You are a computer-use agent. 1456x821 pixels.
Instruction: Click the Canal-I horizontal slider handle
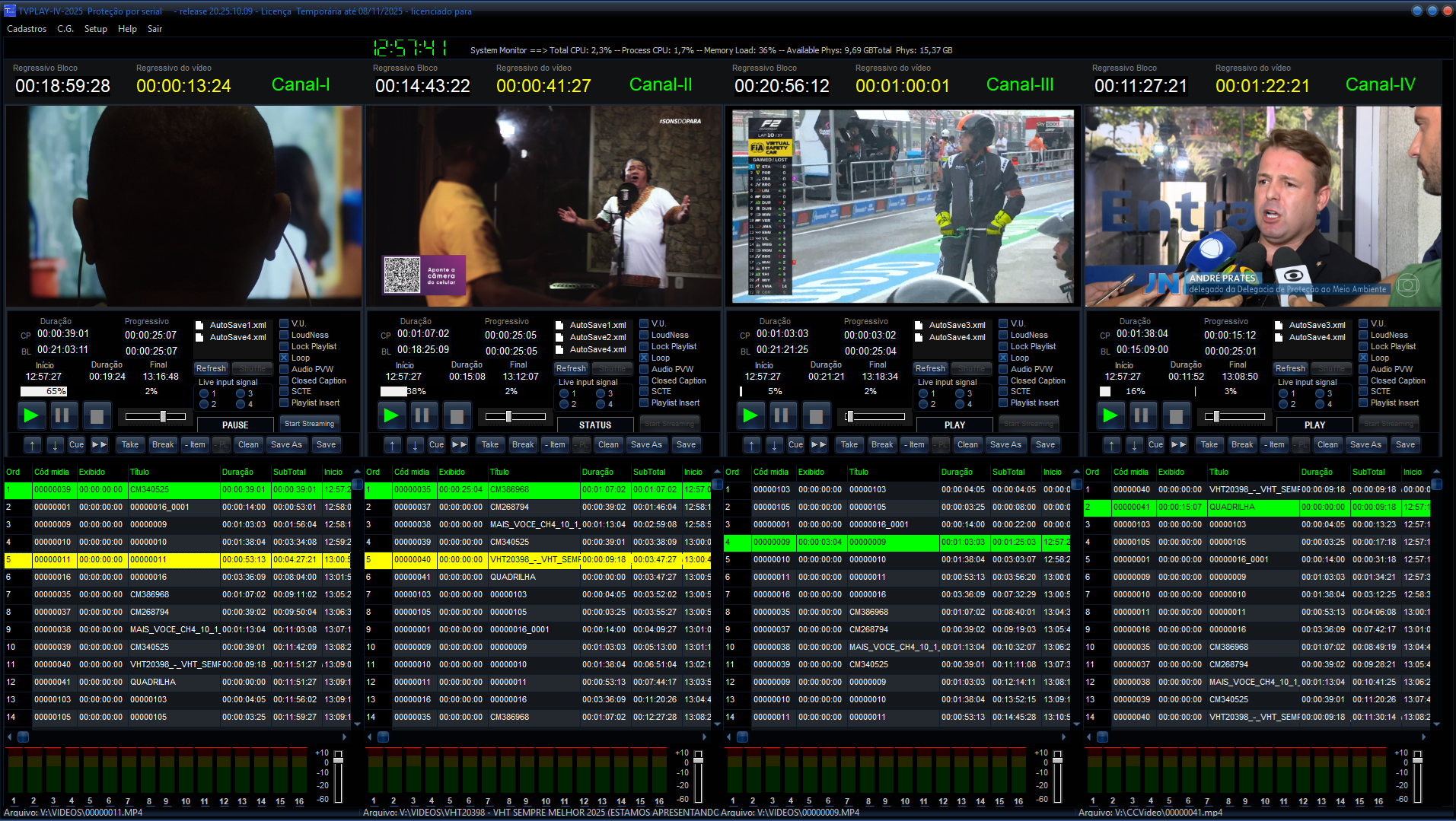(163, 416)
